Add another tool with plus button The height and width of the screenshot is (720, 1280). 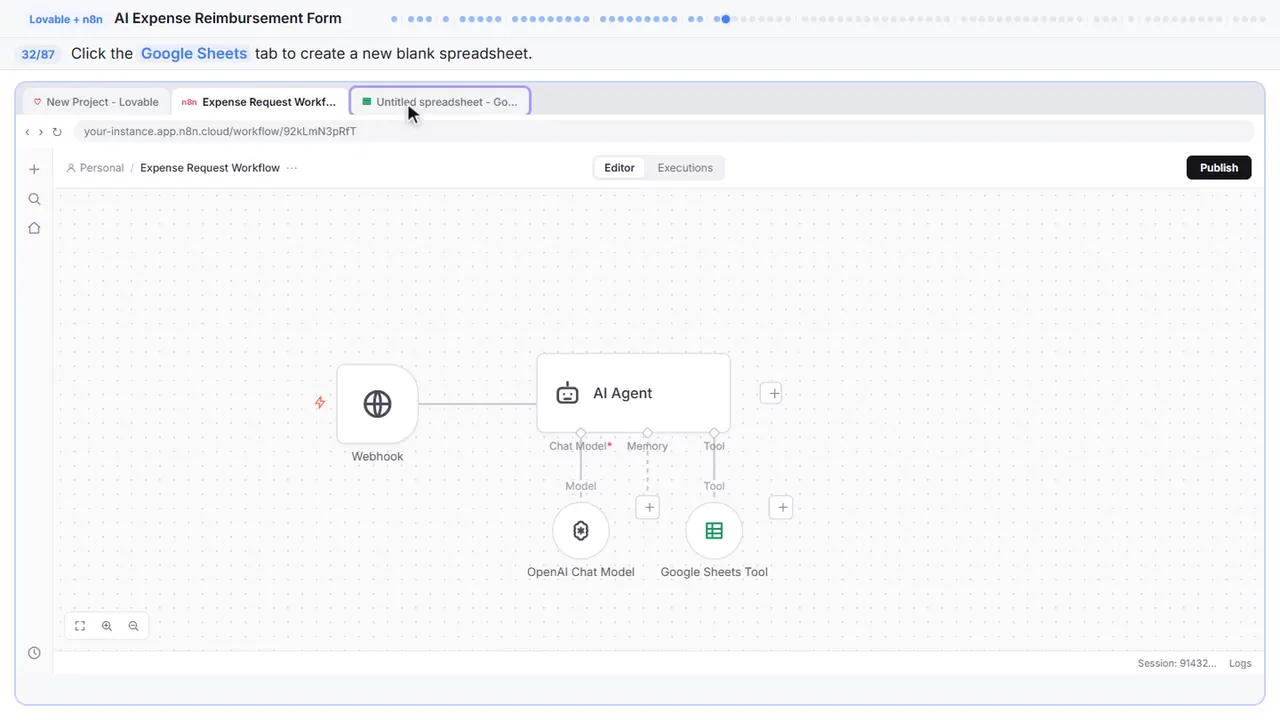(x=782, y=508)
